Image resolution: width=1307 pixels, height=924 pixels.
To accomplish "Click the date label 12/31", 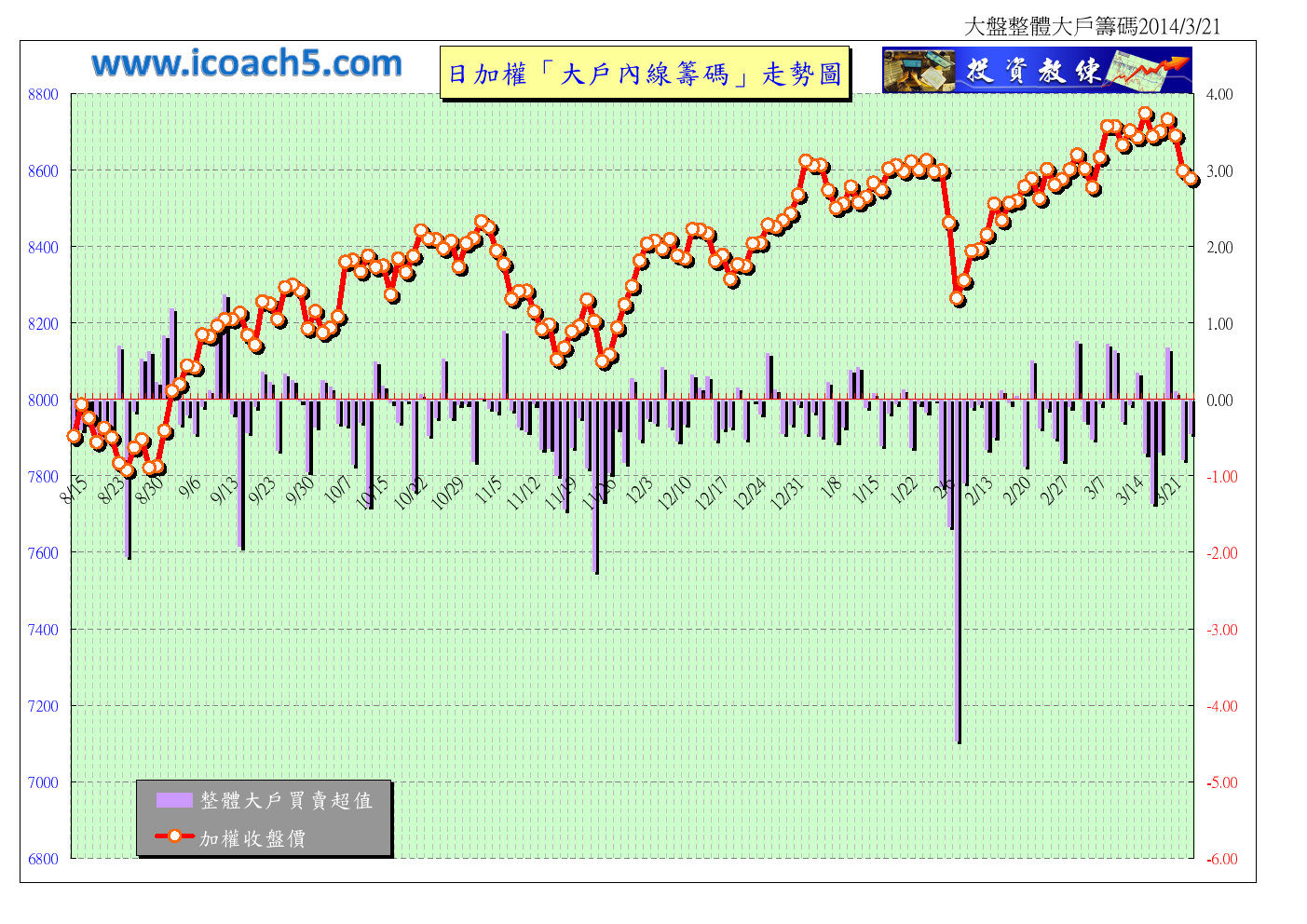I will (789, 493).
